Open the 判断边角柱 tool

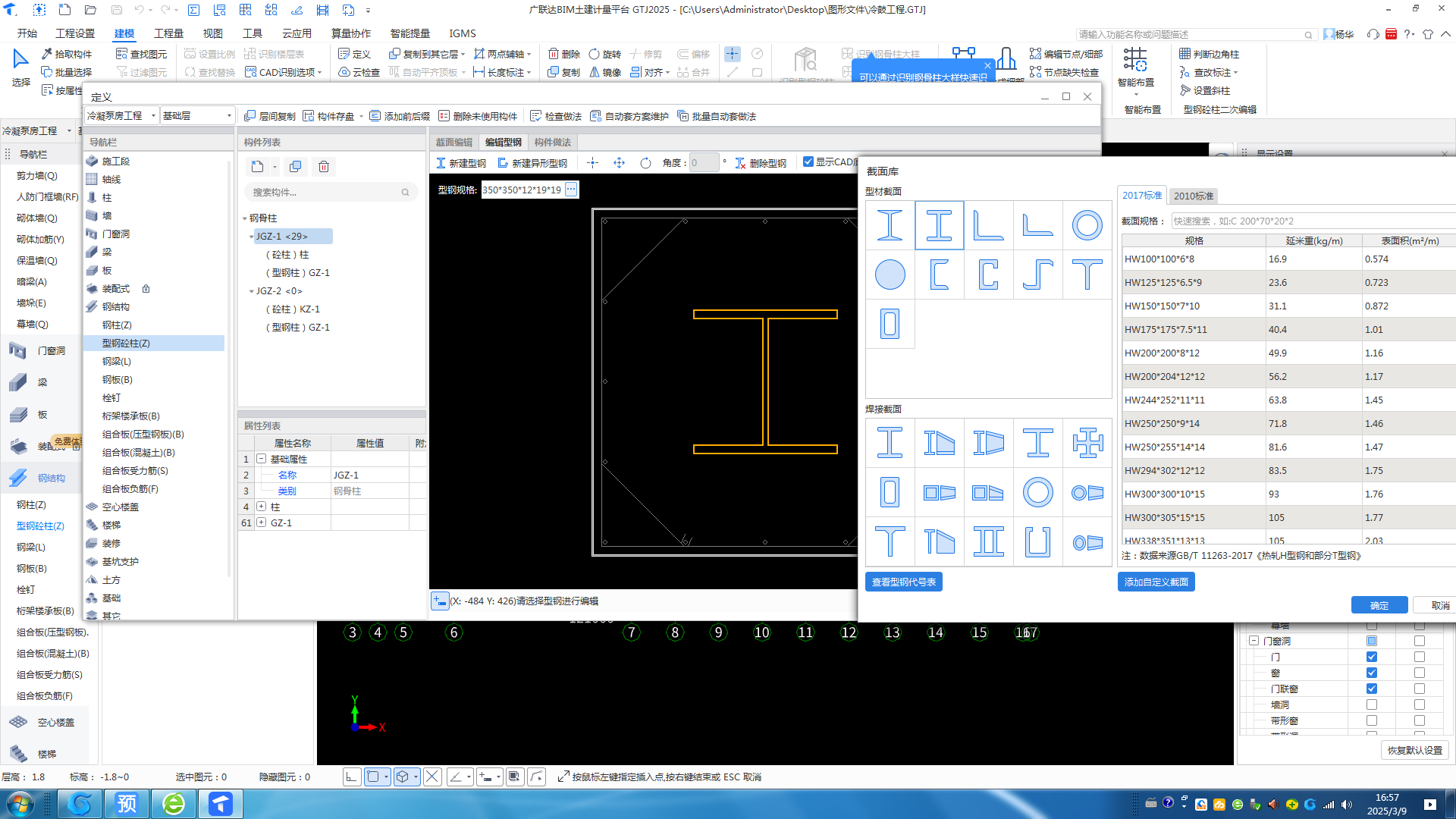point(1210,54)
